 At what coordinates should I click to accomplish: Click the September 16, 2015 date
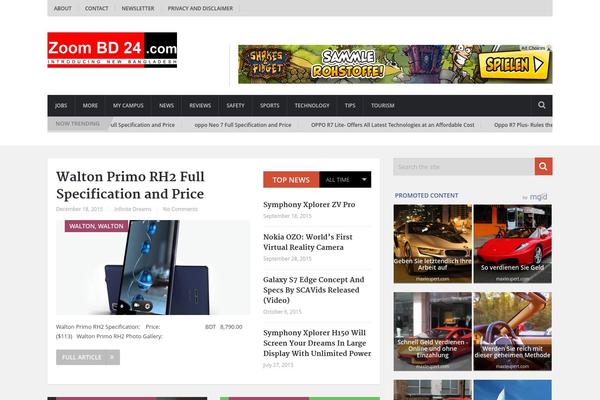click(x=287, y=216)
